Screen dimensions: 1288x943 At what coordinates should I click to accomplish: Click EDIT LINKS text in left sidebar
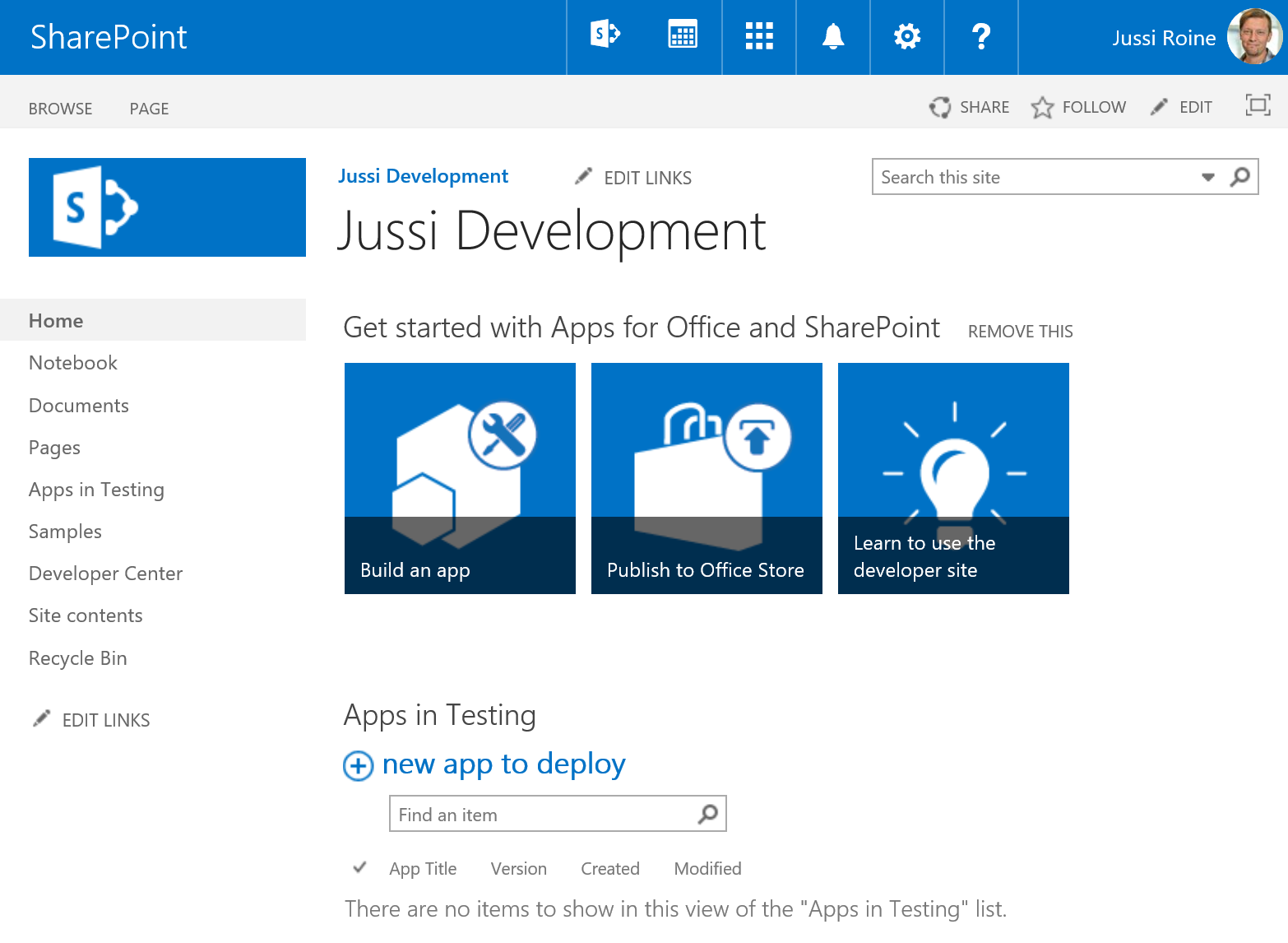click(x=106, y=720)
